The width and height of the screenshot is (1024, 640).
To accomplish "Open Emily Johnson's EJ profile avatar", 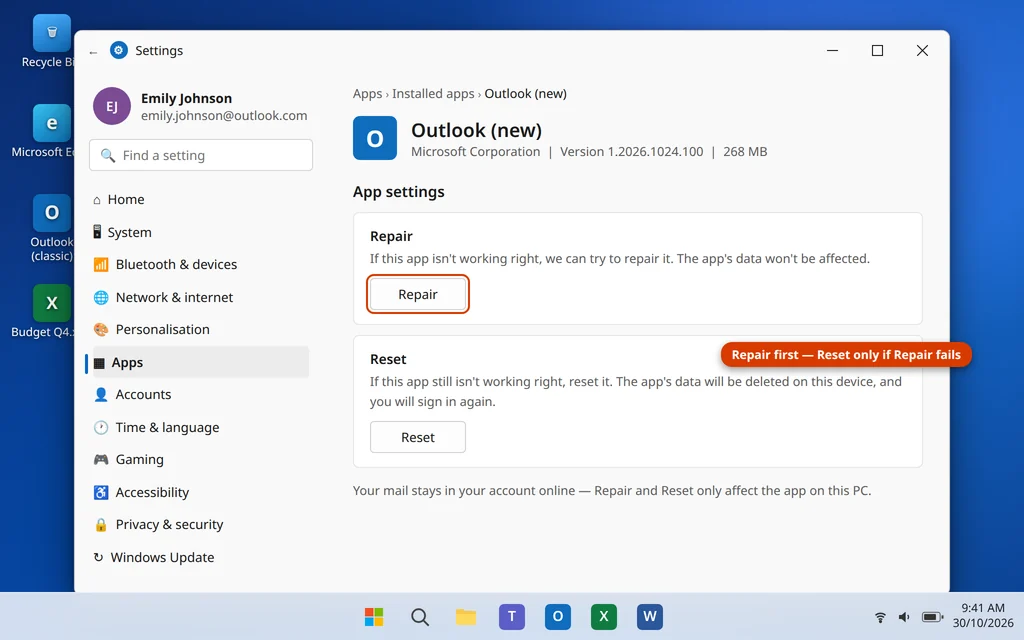I will (112, 106).
